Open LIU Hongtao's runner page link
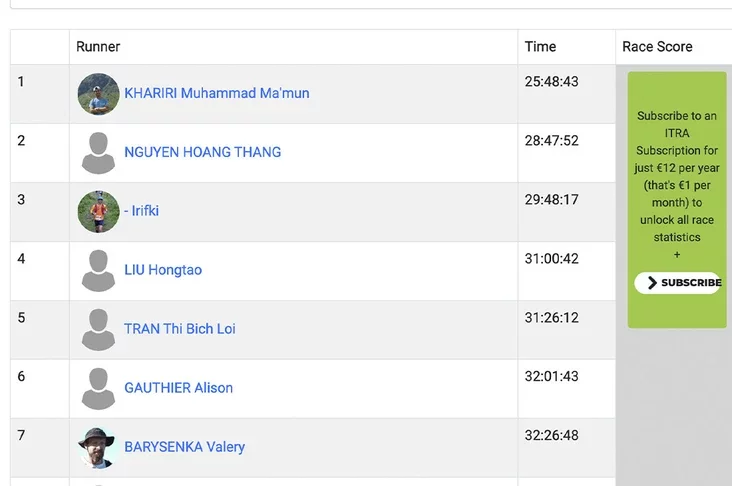Image resolution: width=732 pixels, height=486 pixels. coord(163,270)
